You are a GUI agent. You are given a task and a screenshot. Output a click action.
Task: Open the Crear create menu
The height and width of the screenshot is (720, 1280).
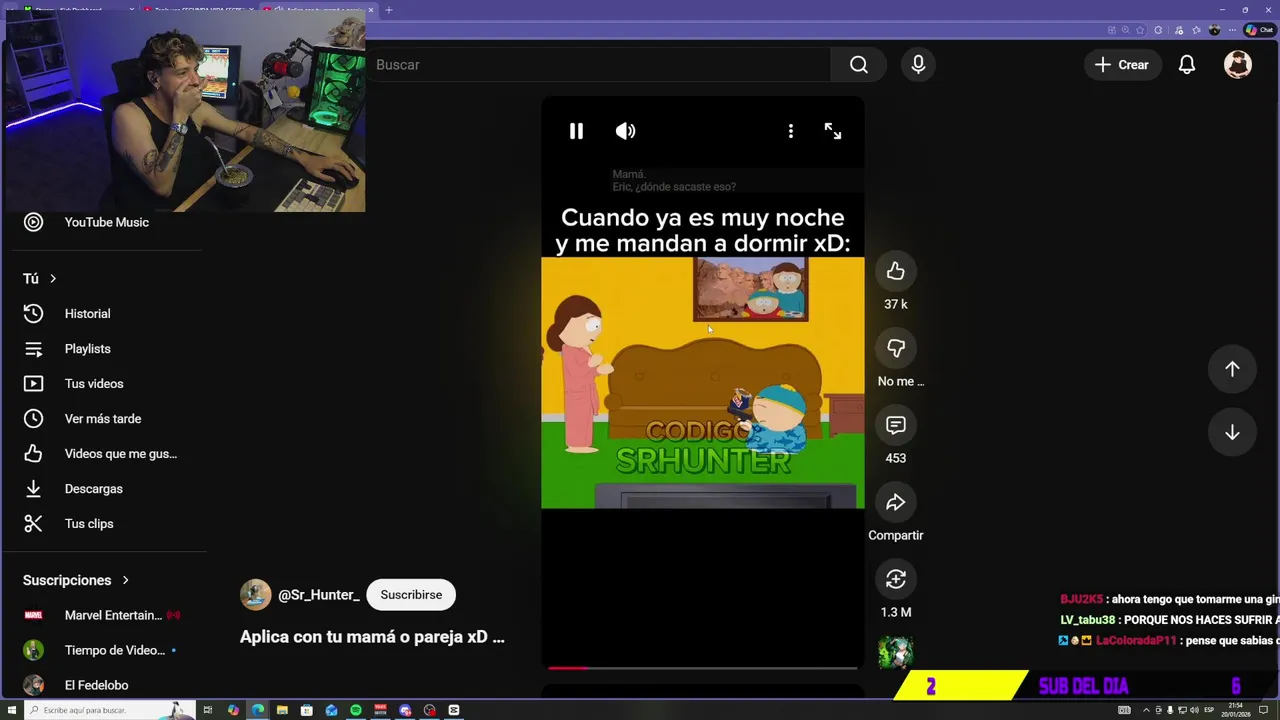click(x=1122, y=65)
